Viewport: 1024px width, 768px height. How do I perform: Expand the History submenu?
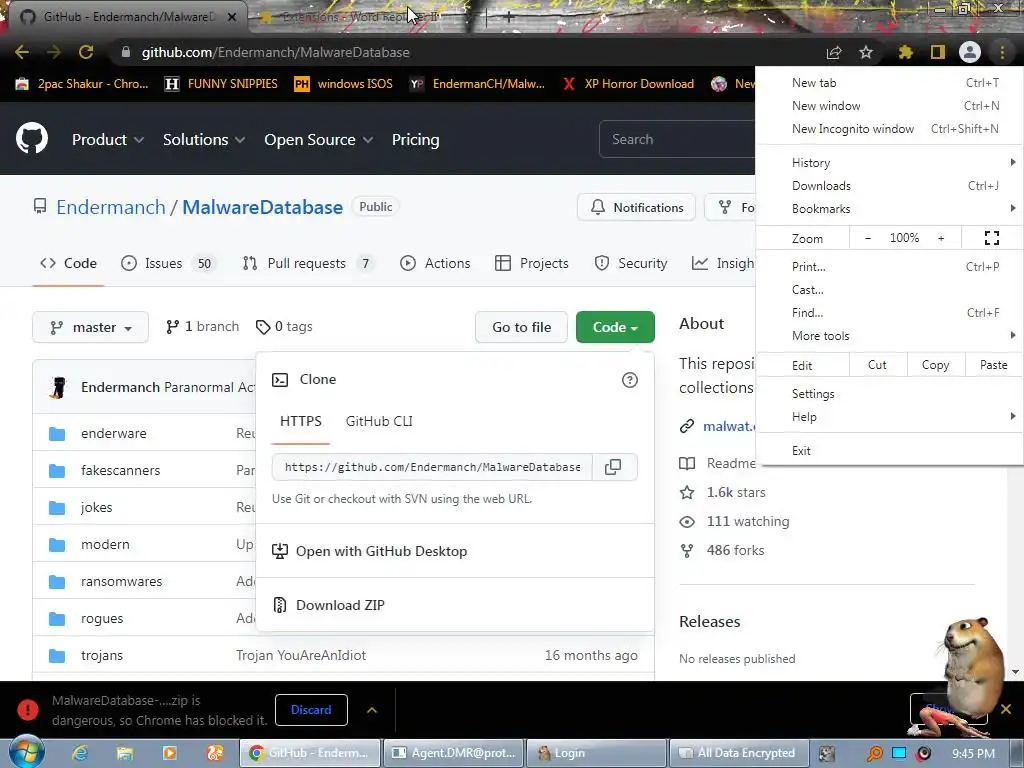tap(889, 163)
